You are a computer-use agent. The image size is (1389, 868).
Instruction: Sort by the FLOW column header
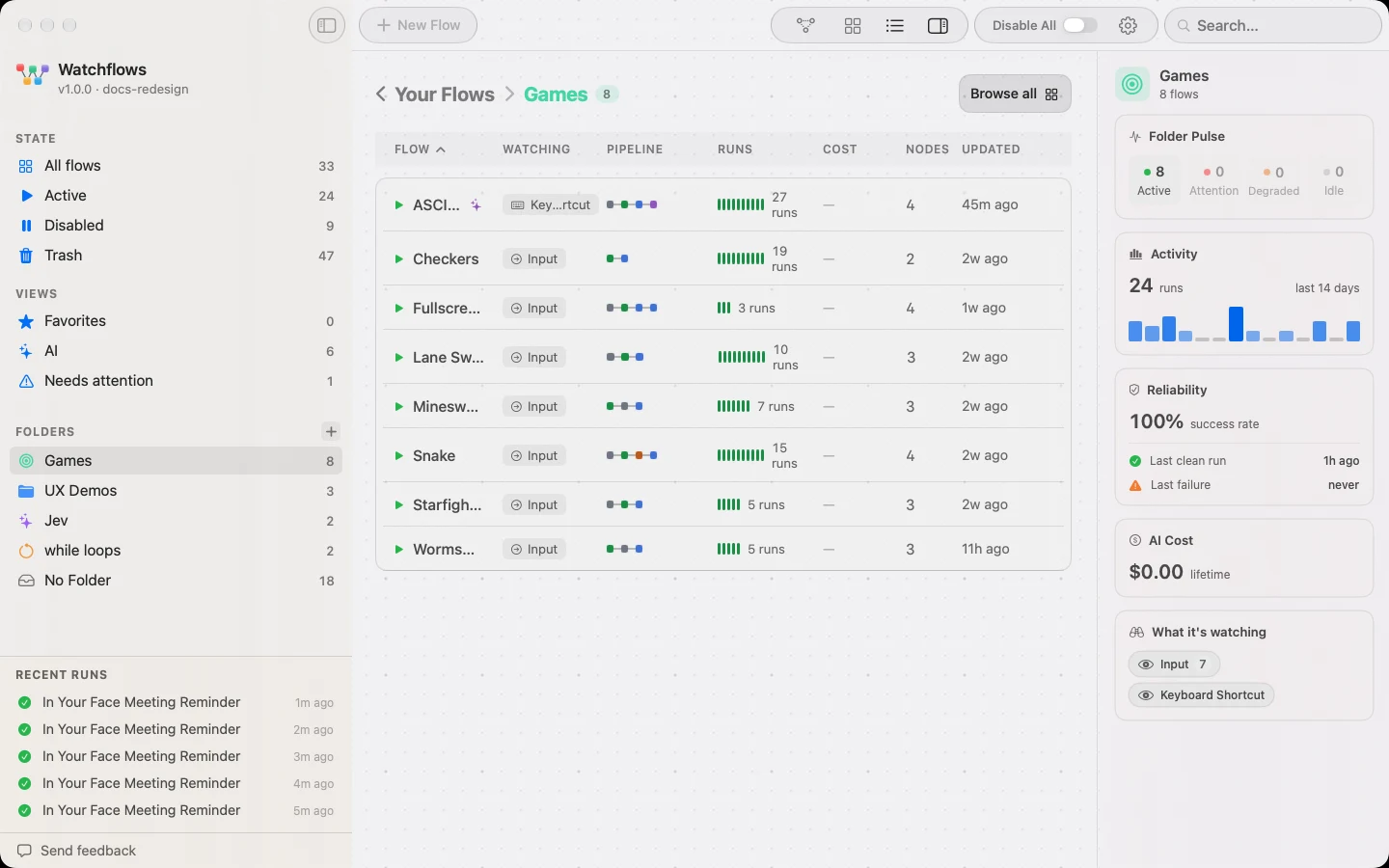420,149
